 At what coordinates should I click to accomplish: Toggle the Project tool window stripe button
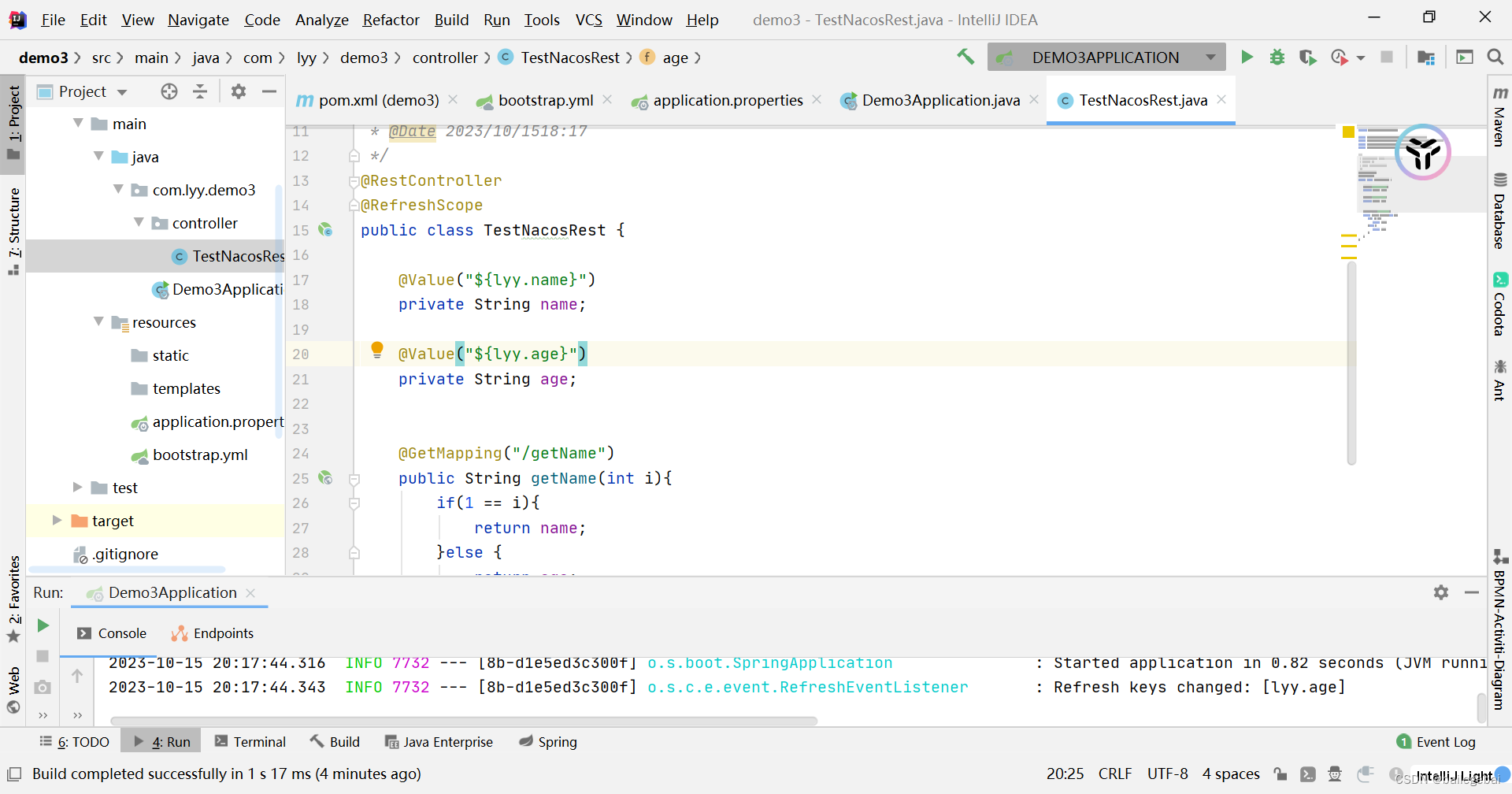tap(13, 123)
